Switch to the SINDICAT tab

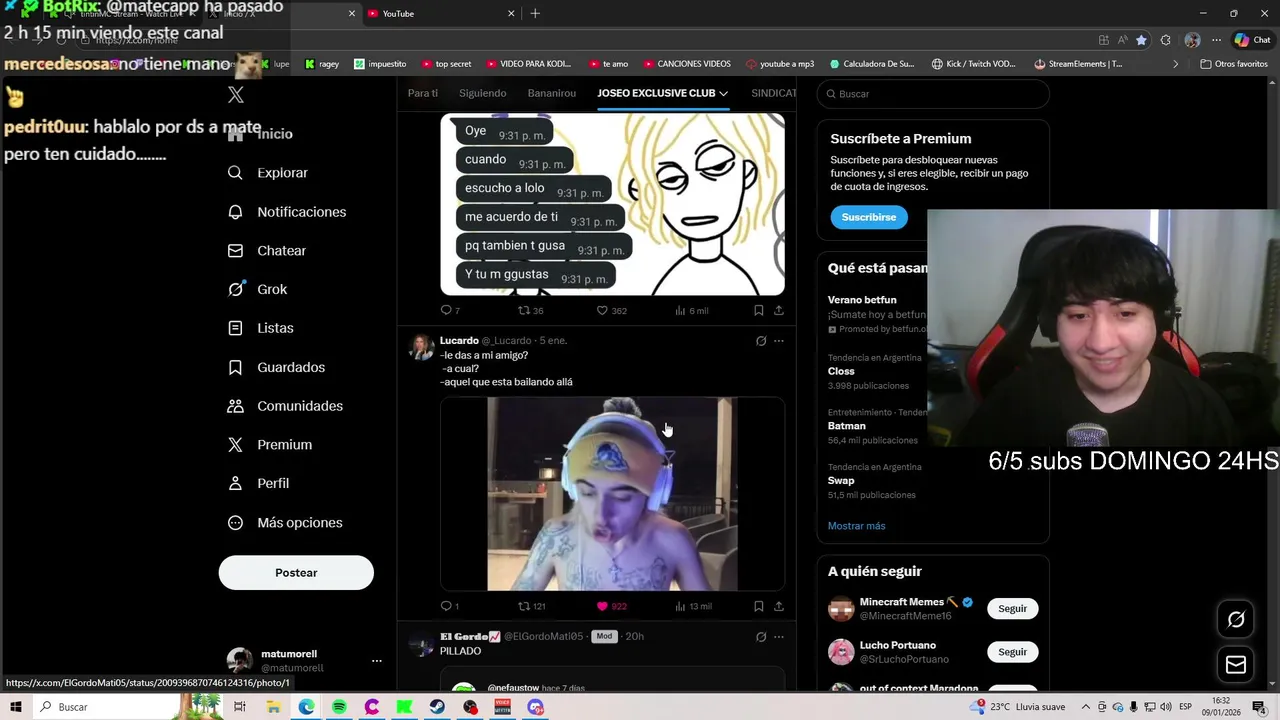tap(774, 93)
